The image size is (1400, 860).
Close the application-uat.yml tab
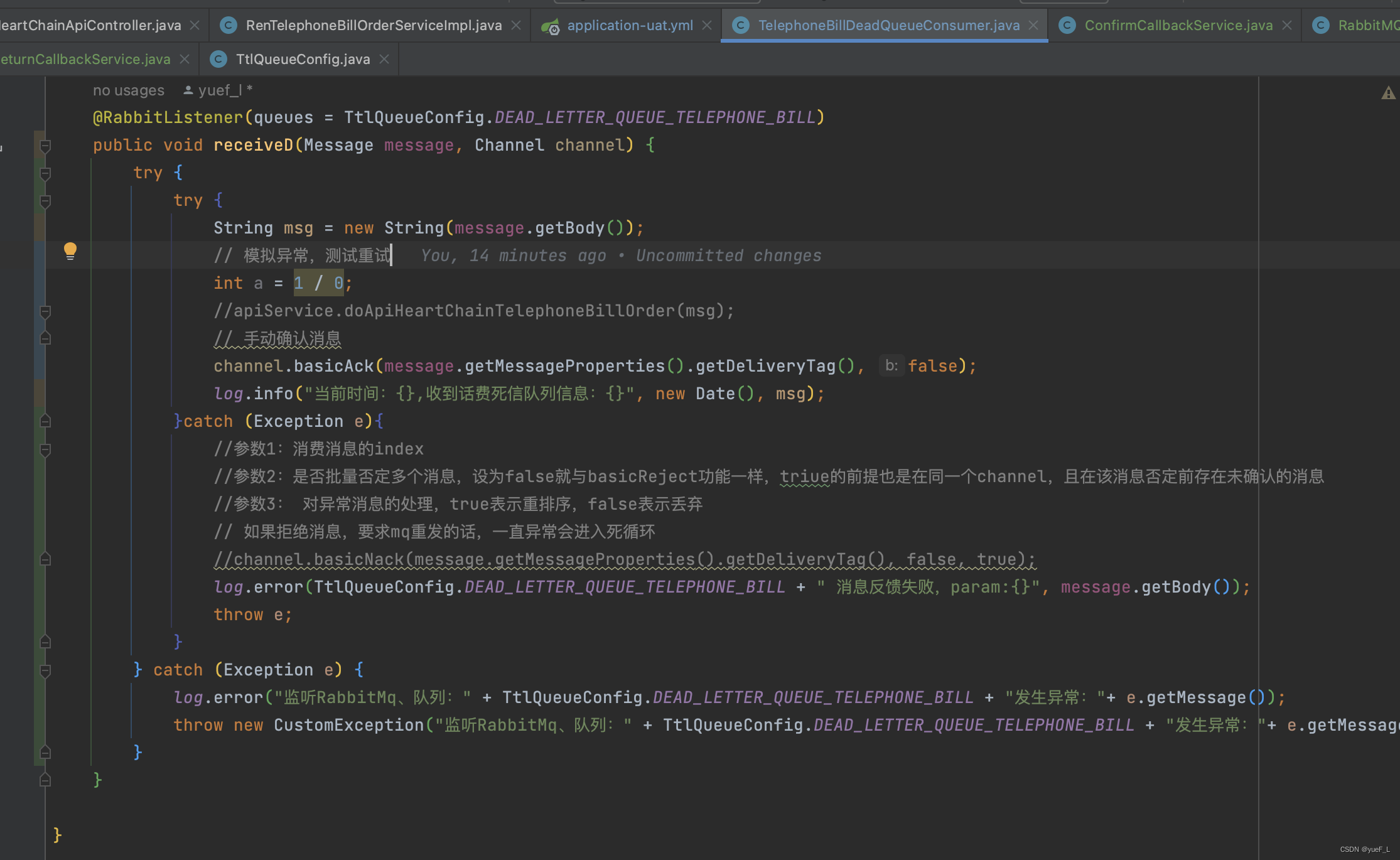point(707,25)
